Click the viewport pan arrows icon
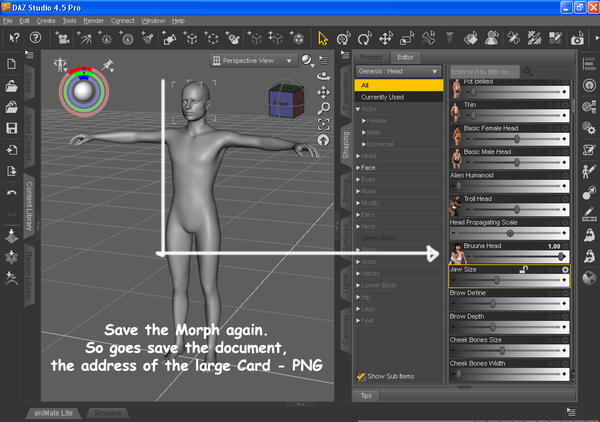Image resolution: width=600 pixels, height=422 pixels. pos(324,92)
